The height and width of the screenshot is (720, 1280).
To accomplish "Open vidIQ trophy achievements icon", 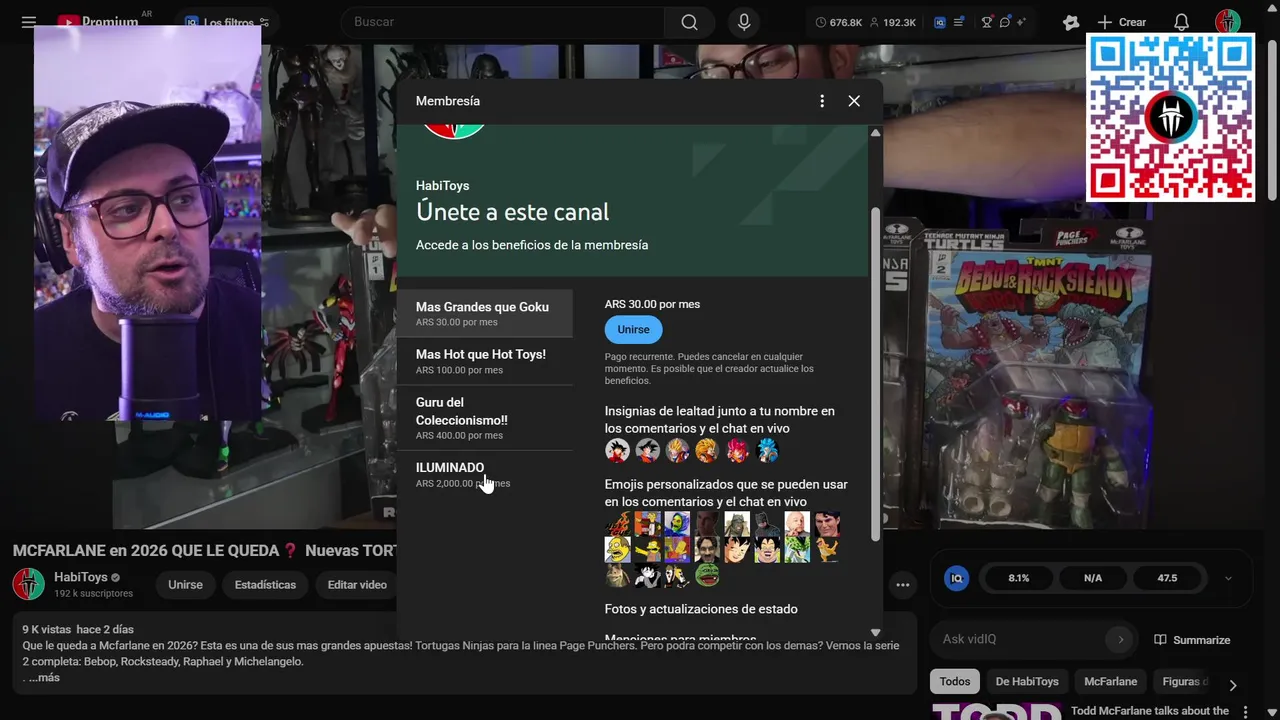I will pos(988,22).
